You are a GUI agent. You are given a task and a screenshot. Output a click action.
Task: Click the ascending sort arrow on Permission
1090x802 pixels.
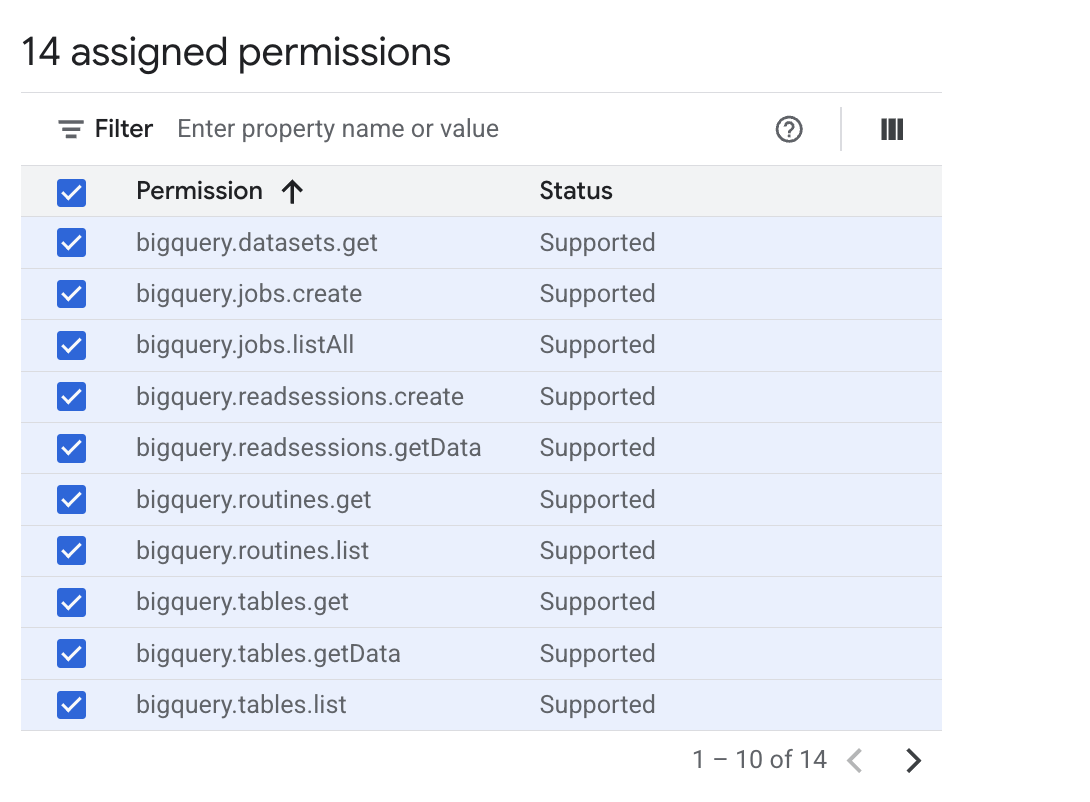pyautogui.click(x=291, y=191)
